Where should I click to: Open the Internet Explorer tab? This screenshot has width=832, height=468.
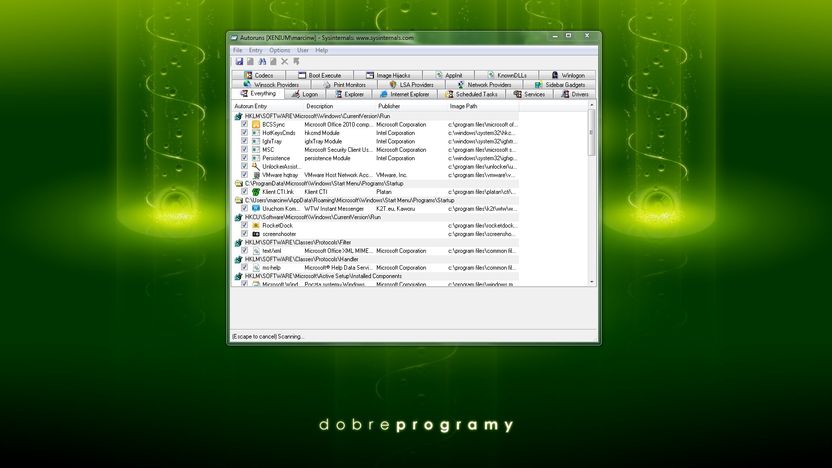tap(404, 94)
